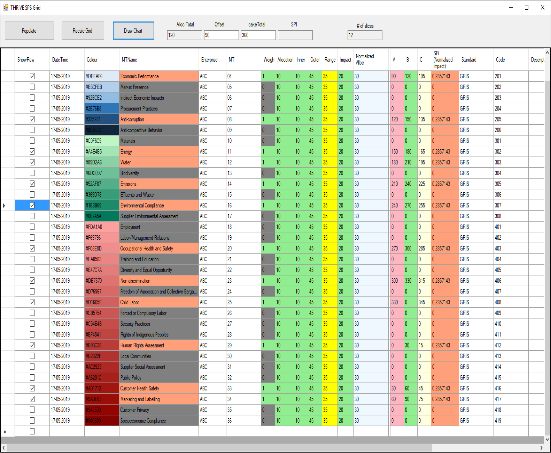The height and width of the screenshot is (453, 551).
Task: Uncheck ShowRow for Child Labor row
Action: coord(32,302)
